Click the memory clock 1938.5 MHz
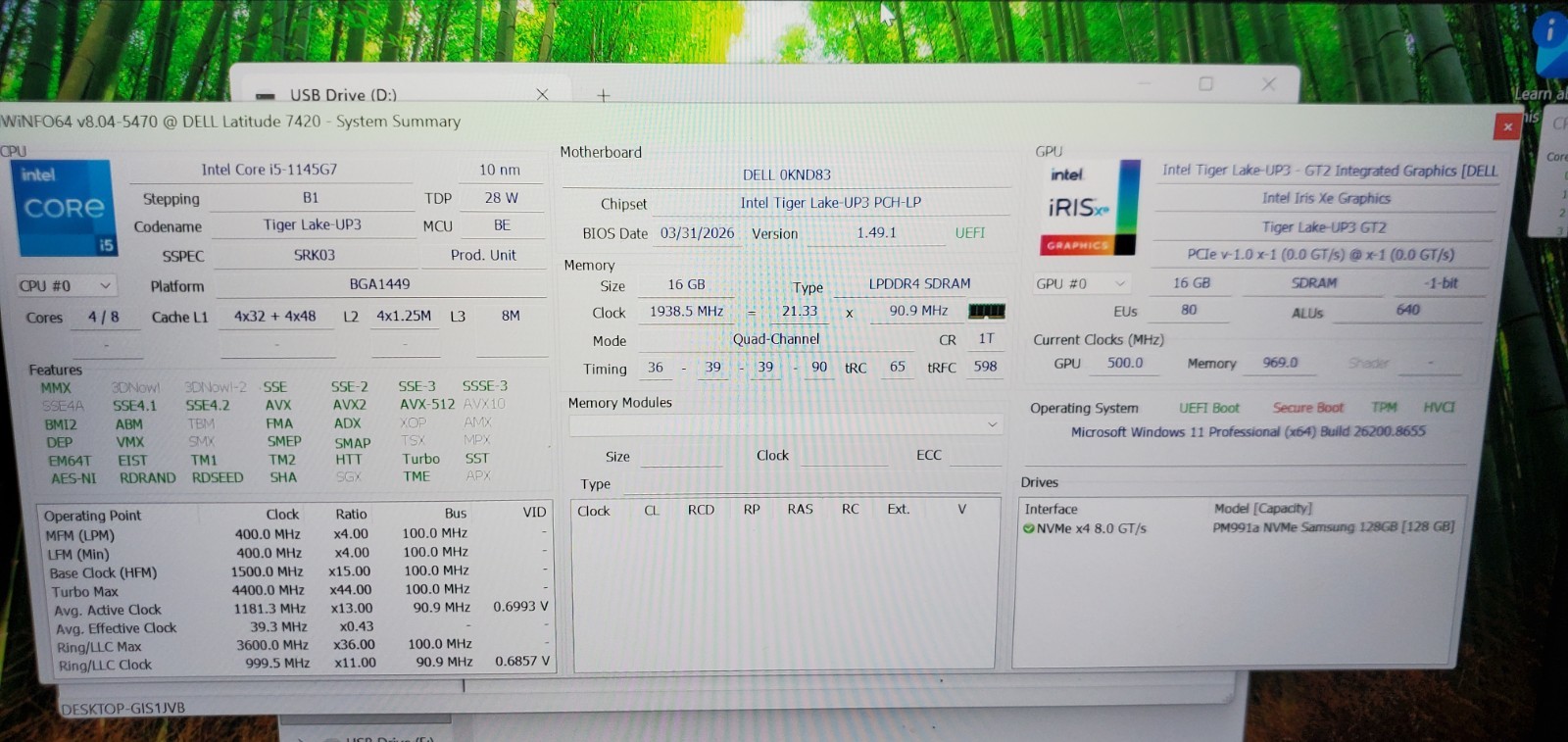 [686, 312]
